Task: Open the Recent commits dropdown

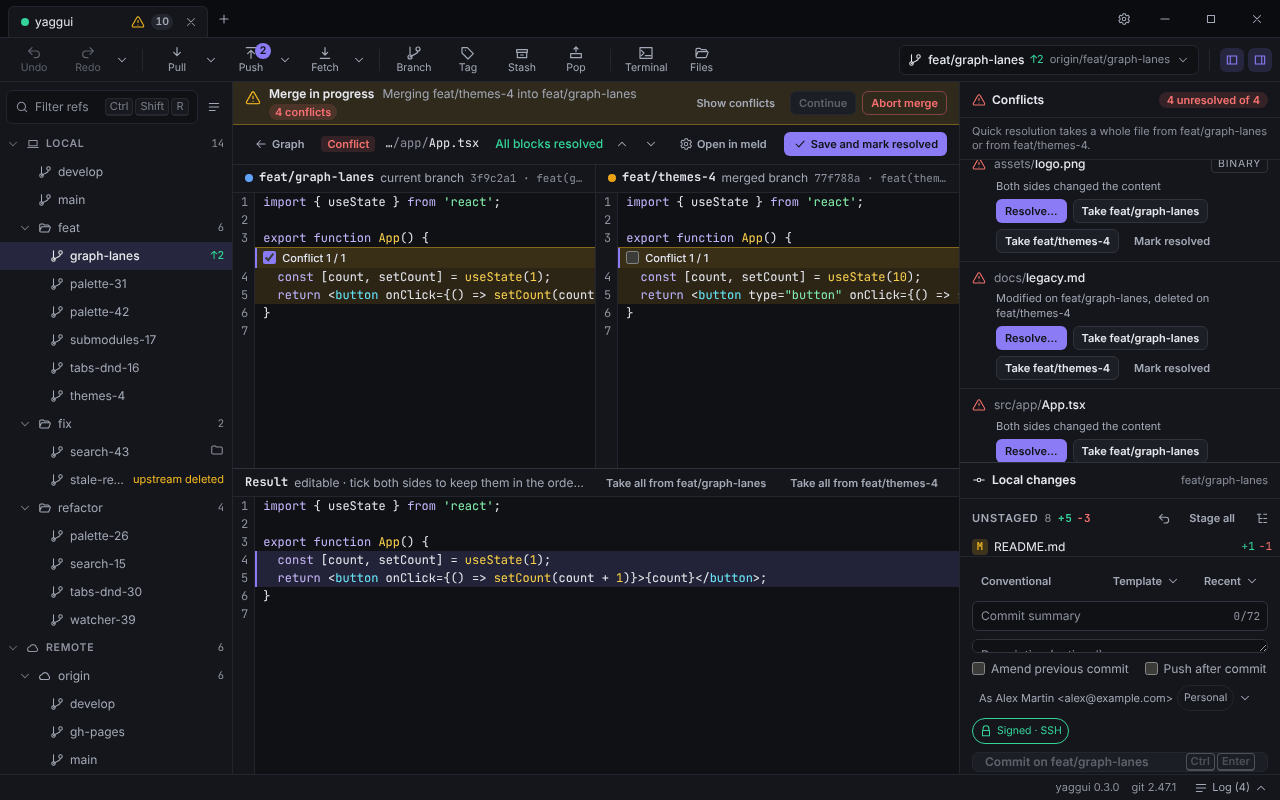Action: [x=1229, y=581]
